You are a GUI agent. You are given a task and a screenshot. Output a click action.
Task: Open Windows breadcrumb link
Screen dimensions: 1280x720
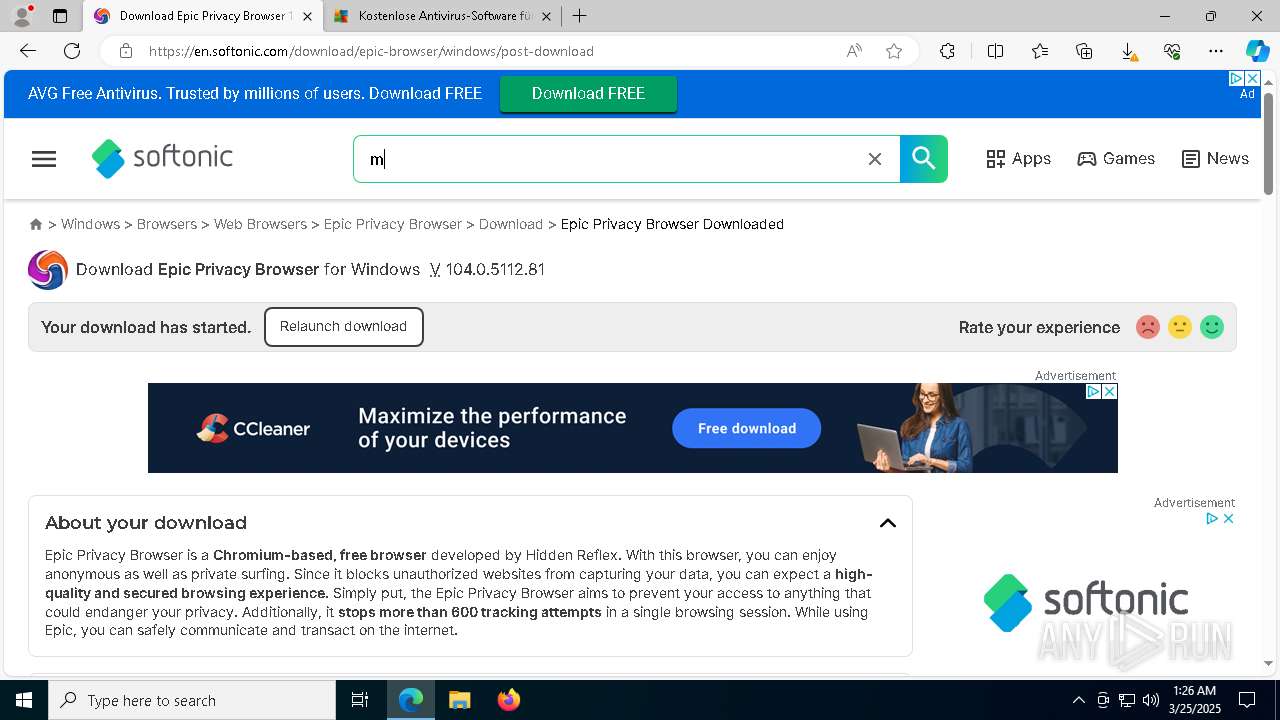(90, 224)
